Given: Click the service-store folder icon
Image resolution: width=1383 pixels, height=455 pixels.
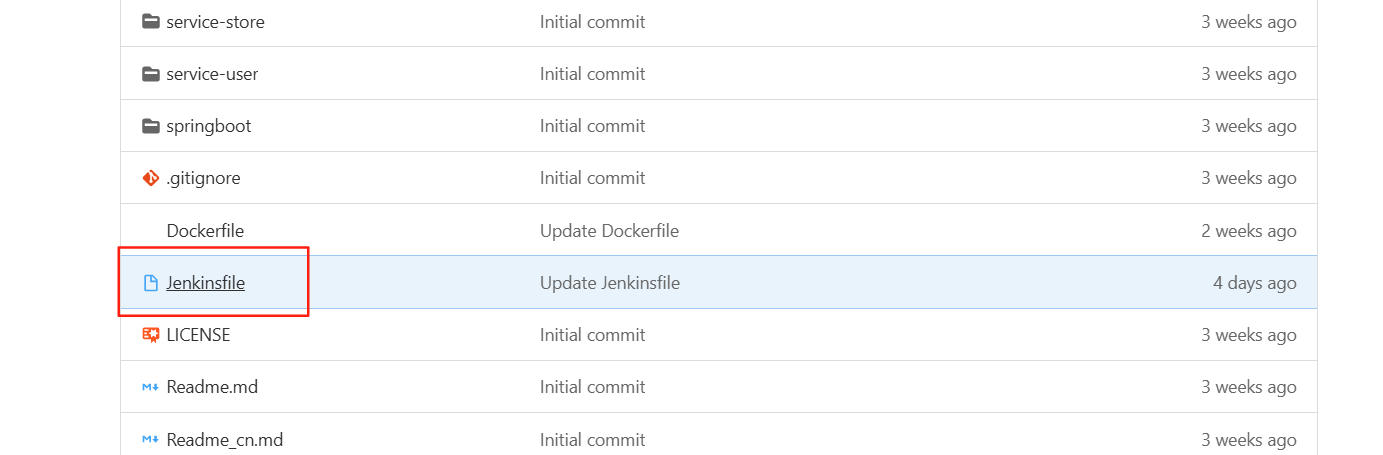Looking at the screenshot, I should coord(151,22).
